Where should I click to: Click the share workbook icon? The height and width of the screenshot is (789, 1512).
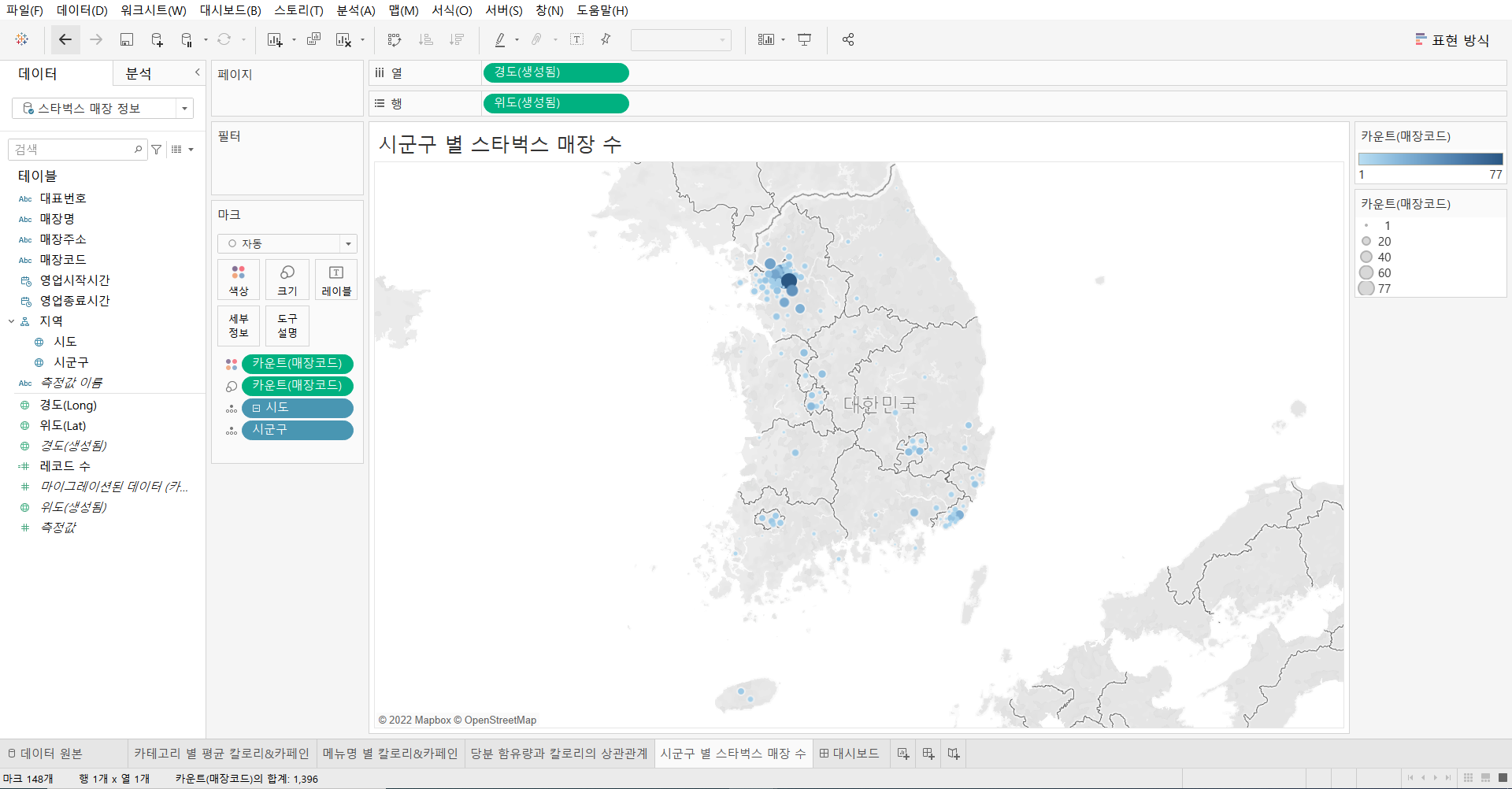(848, 39)
